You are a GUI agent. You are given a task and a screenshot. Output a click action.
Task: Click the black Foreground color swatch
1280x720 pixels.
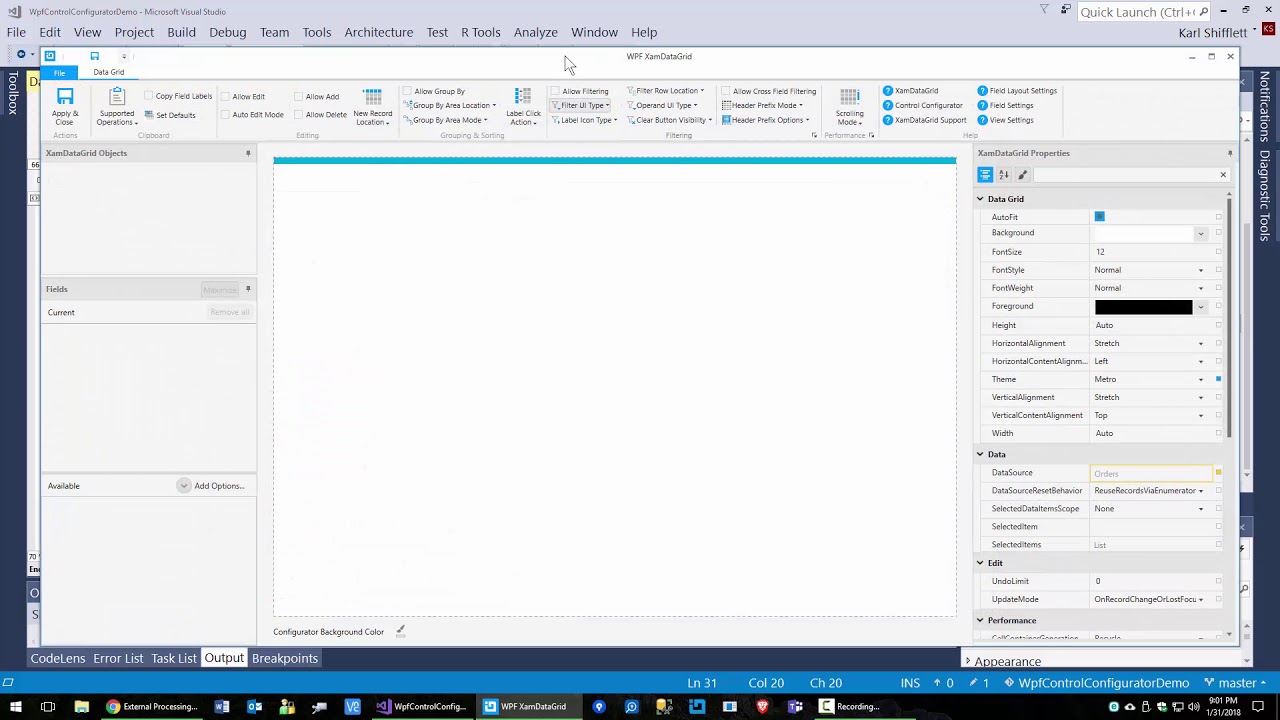point(1143,307)
